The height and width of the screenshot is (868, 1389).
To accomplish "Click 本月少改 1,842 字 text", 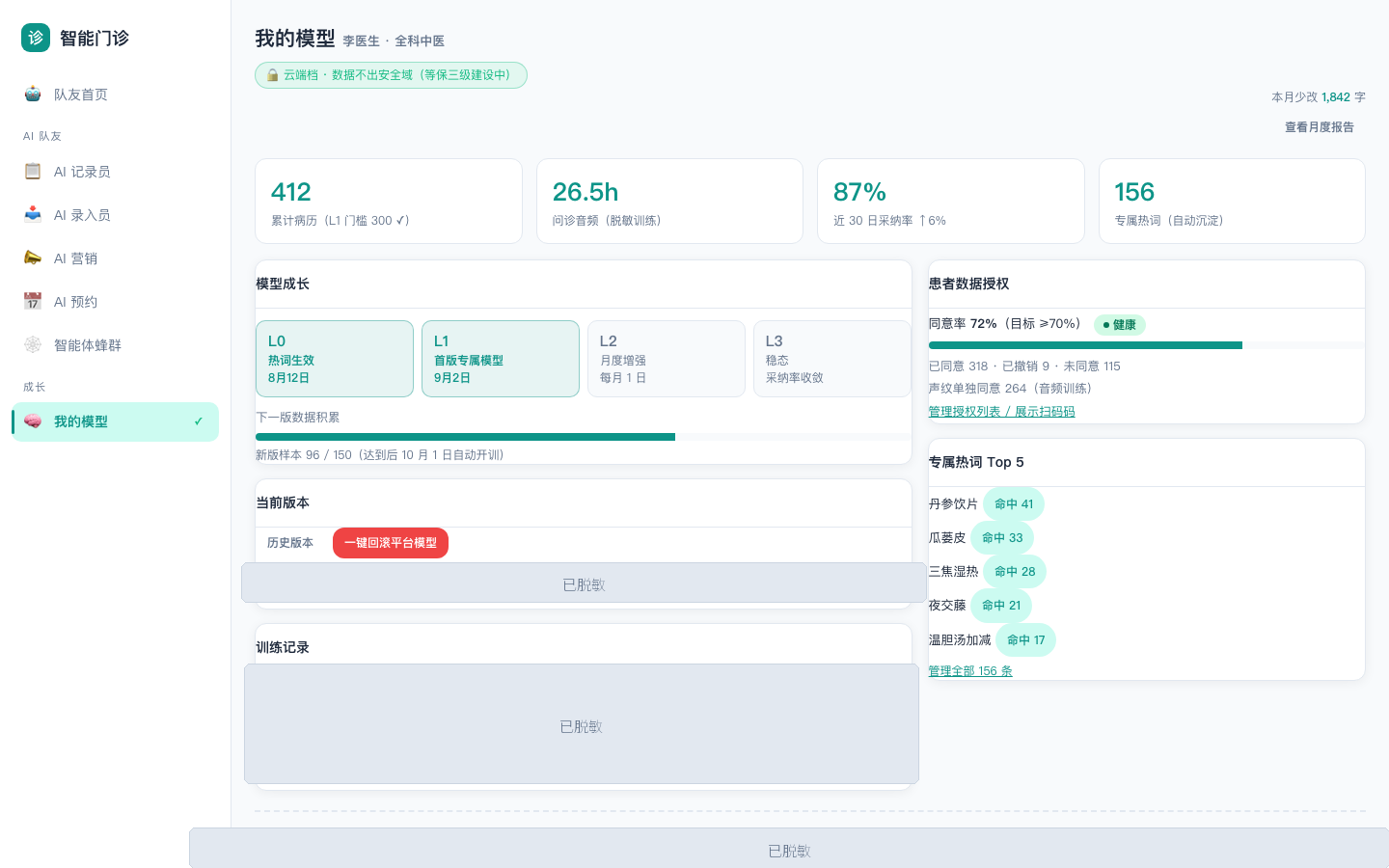I will coord(1319,97).
